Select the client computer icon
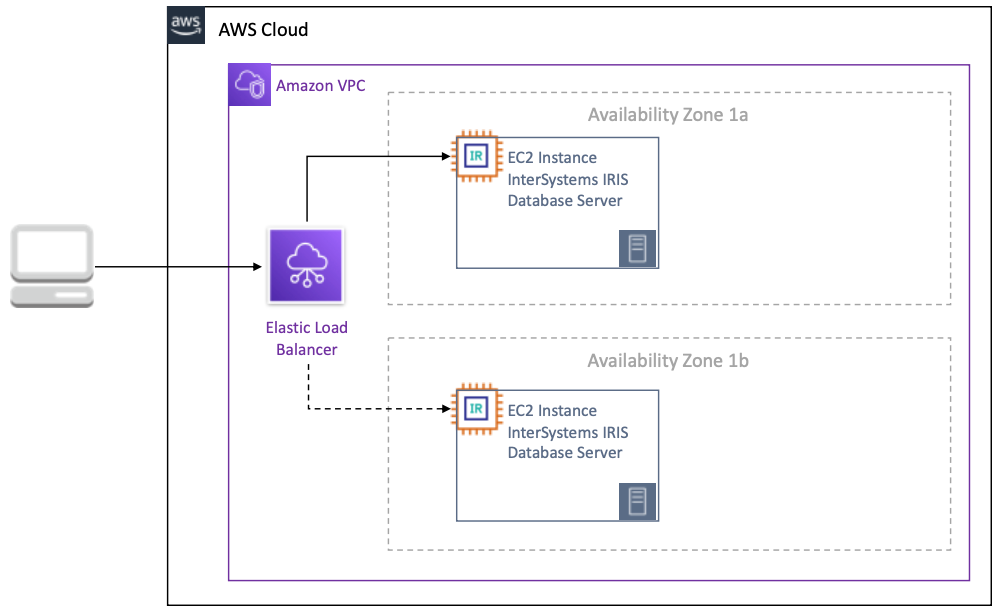Image resolution: width=998 pixels, height=614 pixels. (52, 266)
